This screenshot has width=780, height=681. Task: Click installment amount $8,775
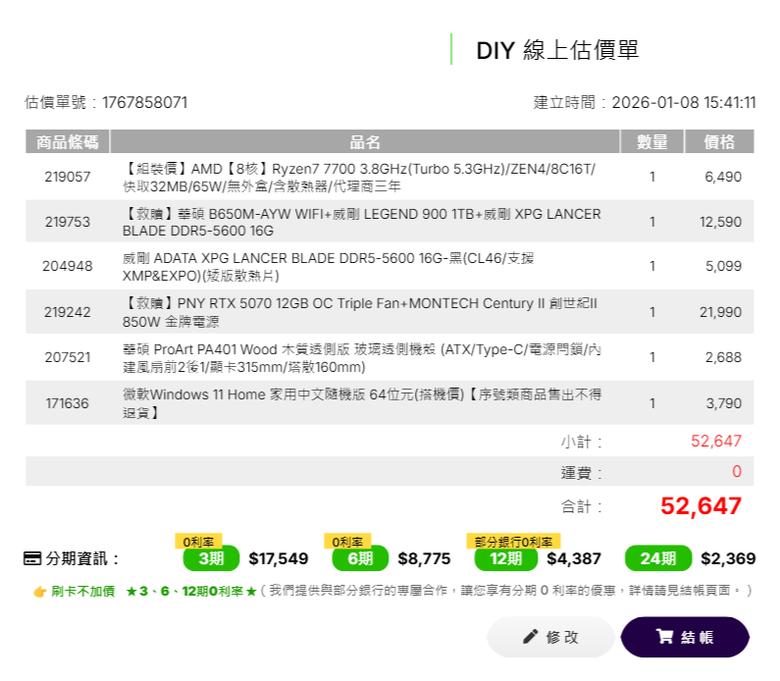[424, 559]
